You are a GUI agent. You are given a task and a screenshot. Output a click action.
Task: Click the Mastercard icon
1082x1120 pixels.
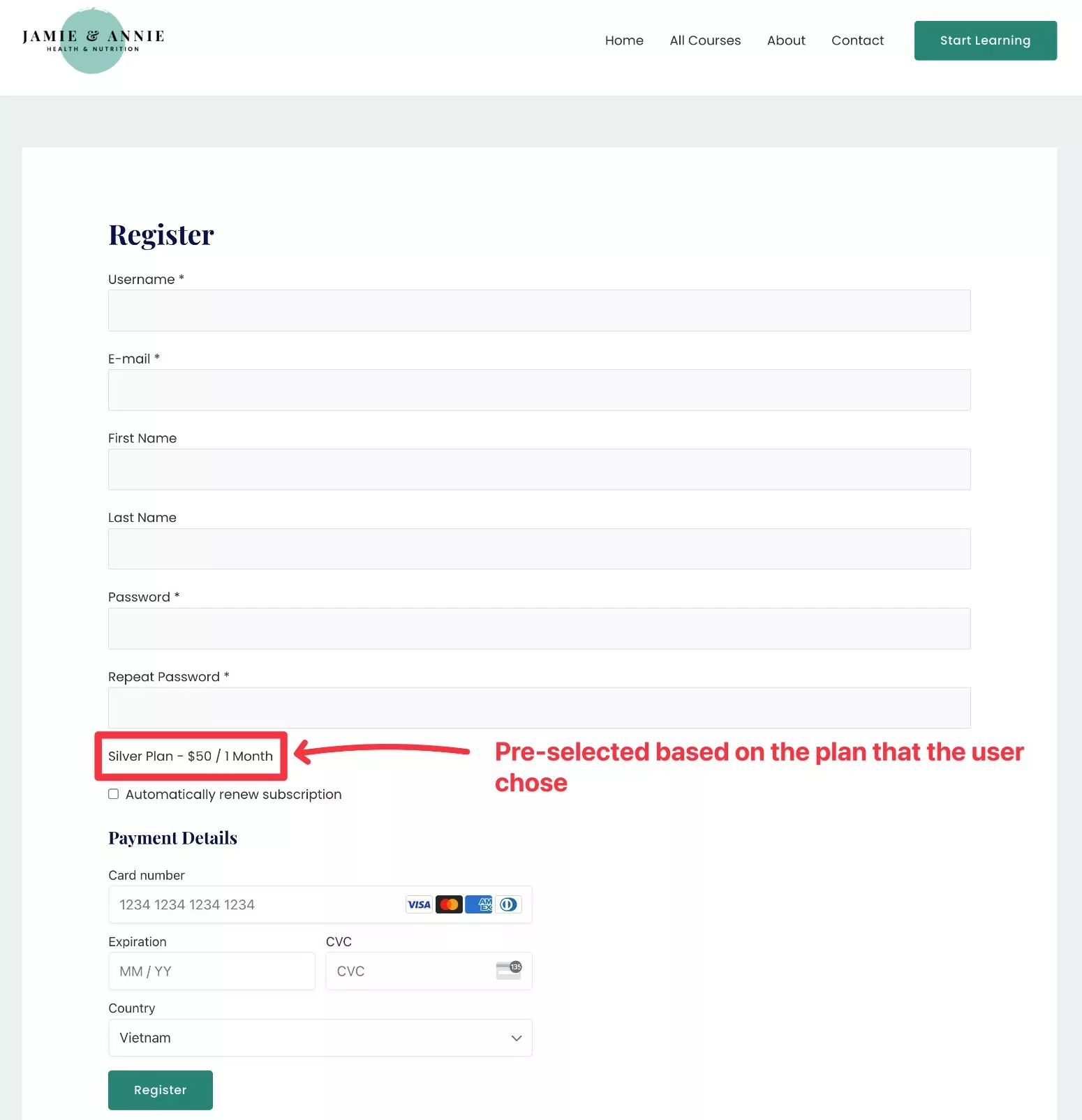(449, 904)
